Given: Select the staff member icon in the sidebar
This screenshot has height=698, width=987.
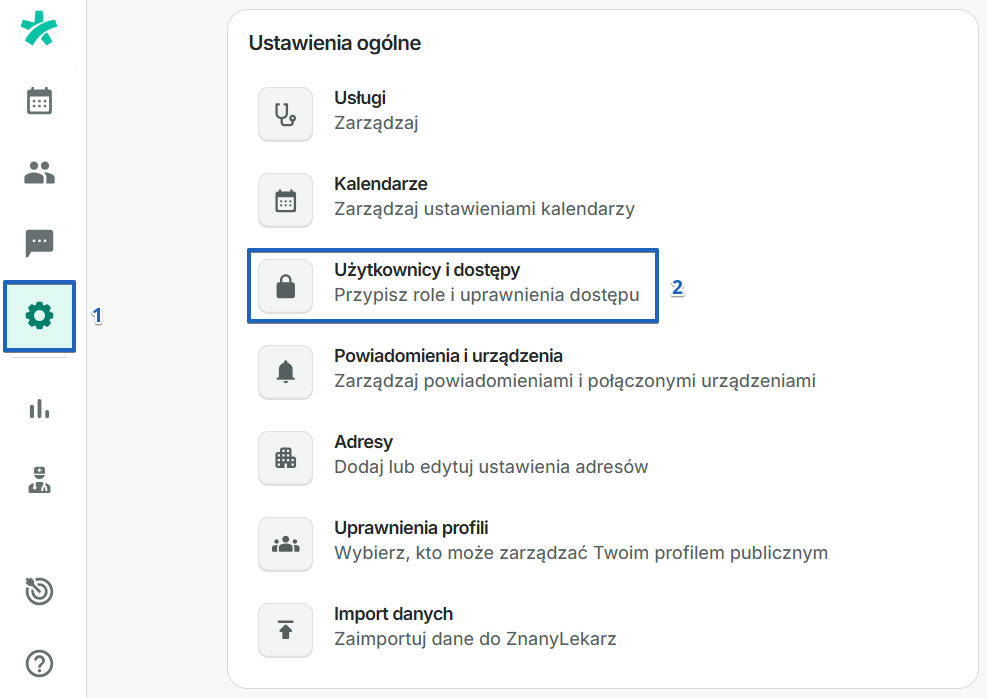Looking at the screenshot, I should point(39,481).
